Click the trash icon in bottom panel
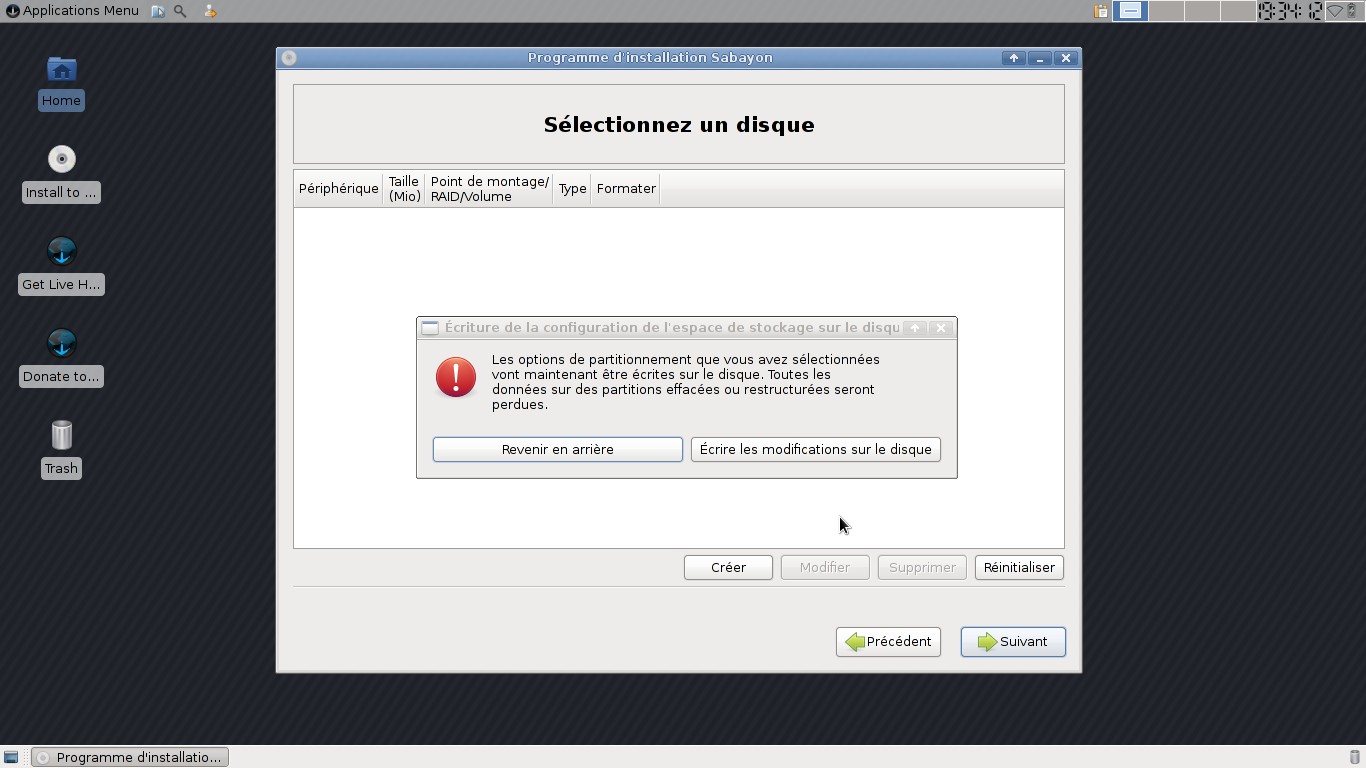This screenshot has width=1366, height=768. 1355,757
